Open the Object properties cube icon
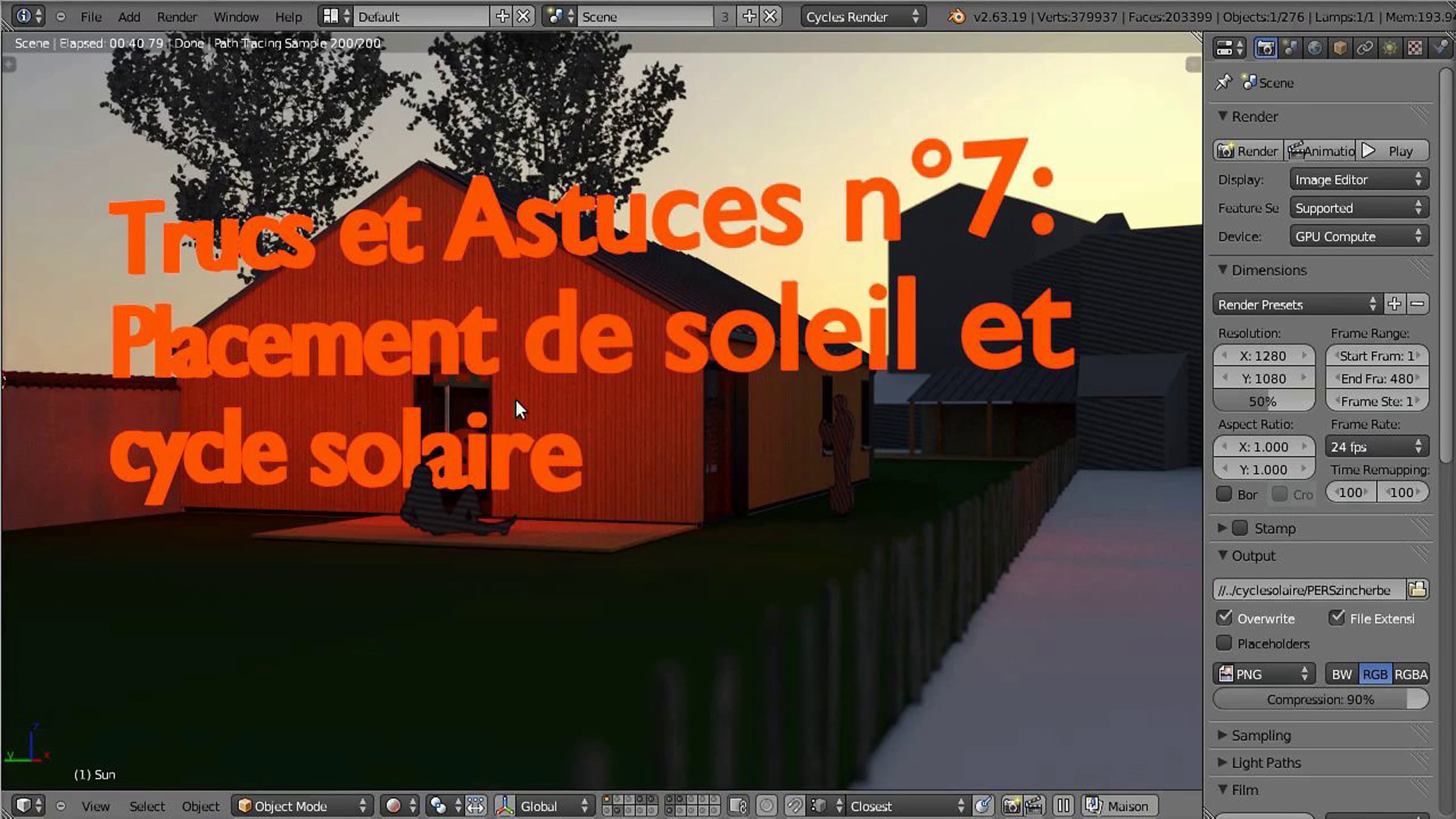Image resolution: width=1456 pixels, height=819 pixels. tap(1340, 48)
